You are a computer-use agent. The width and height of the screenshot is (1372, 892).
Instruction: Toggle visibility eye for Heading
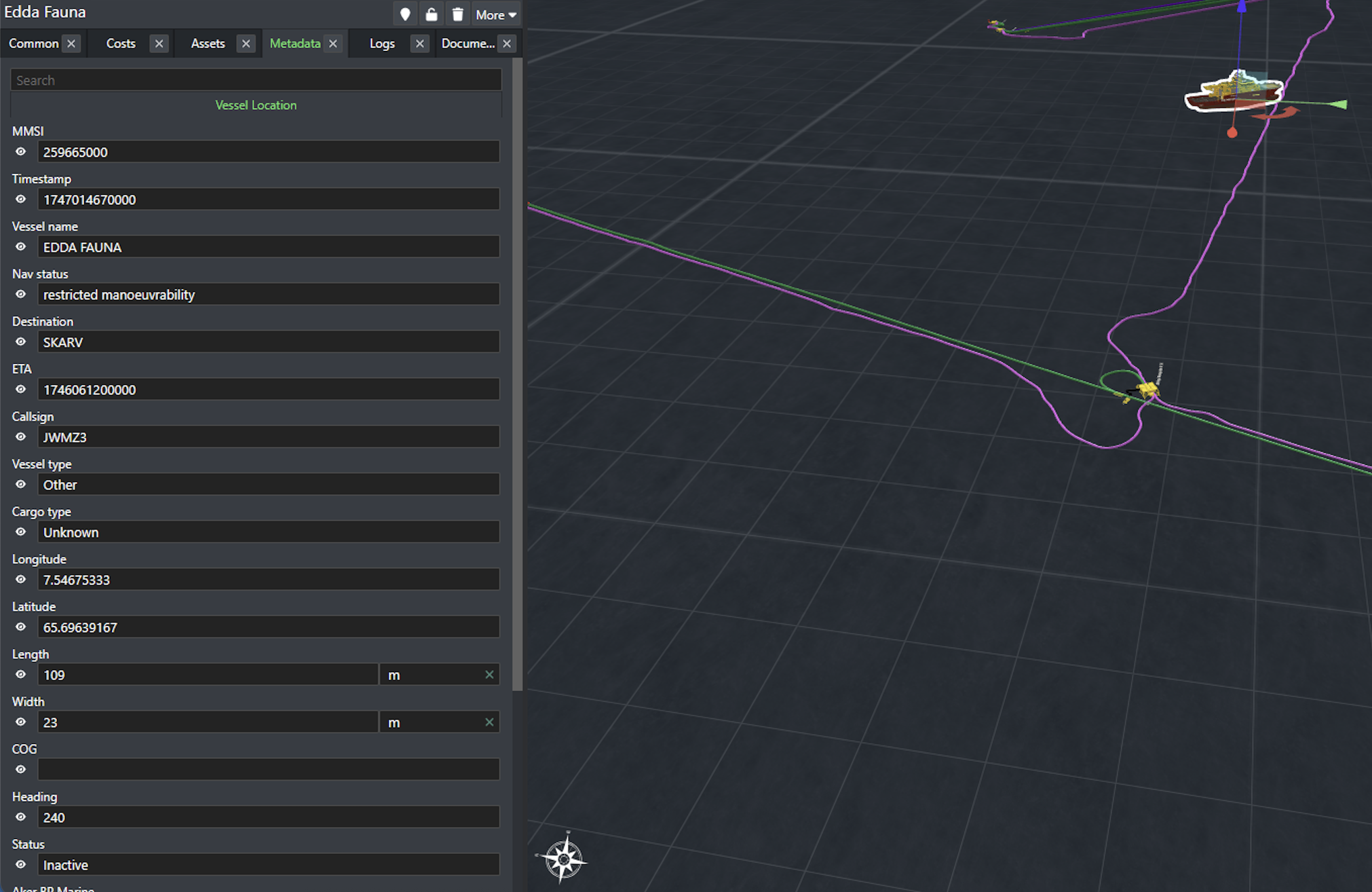(21, 817)
